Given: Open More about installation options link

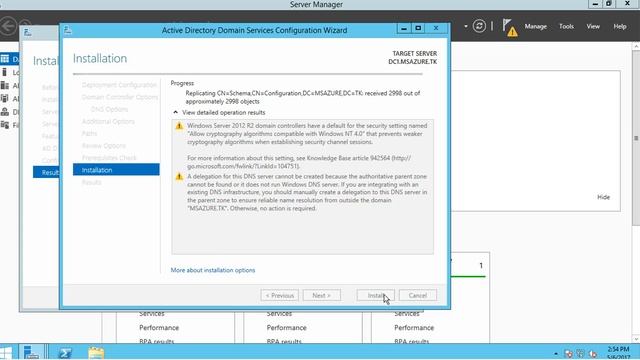Looking at the screenshot, I should (x=213, y=270).
